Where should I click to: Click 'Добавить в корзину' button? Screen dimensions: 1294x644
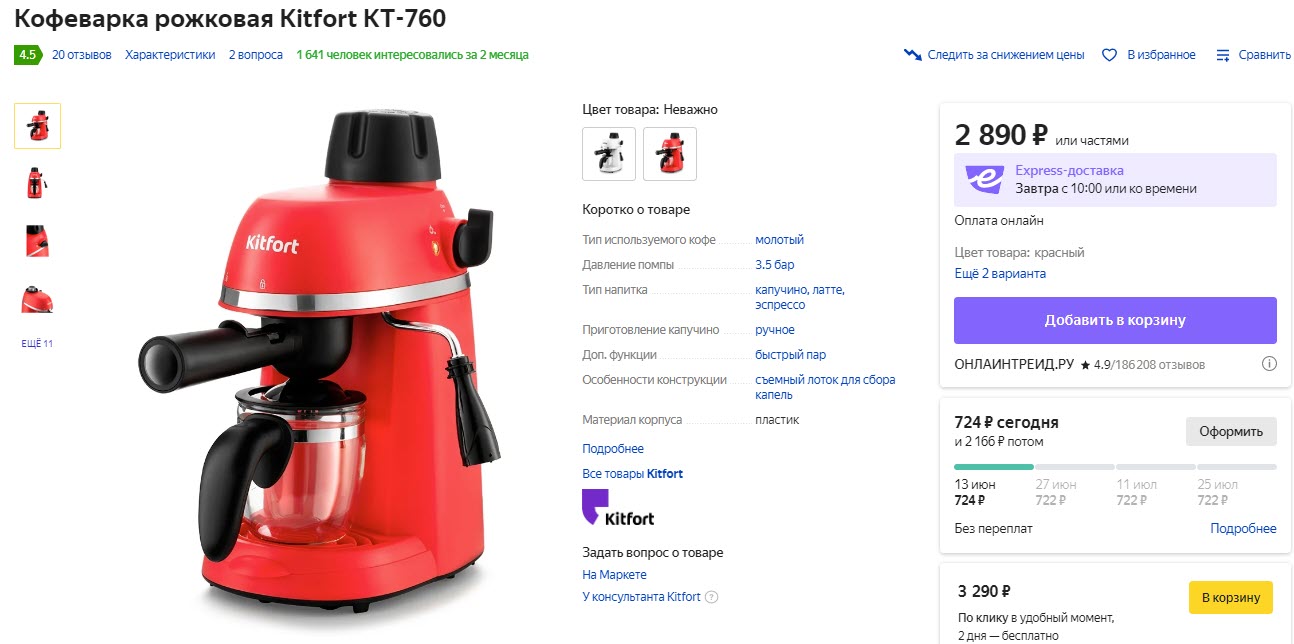[x=1115, y=320]
